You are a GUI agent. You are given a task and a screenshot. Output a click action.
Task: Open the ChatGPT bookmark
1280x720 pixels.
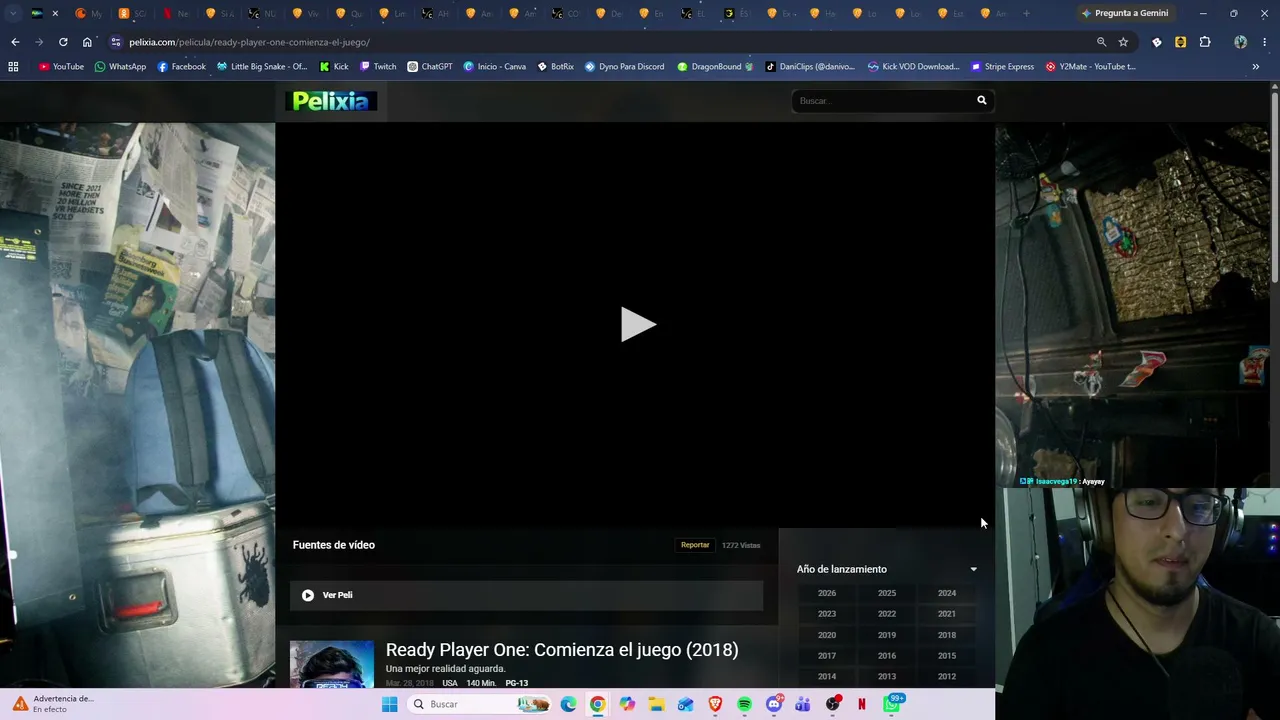coord(430,66)
